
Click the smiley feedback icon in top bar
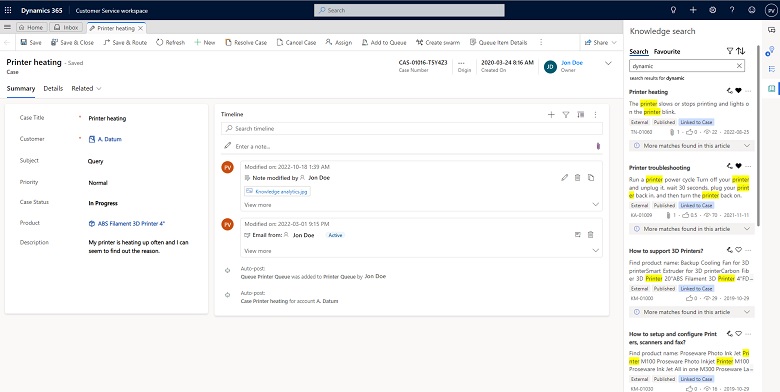751,10
